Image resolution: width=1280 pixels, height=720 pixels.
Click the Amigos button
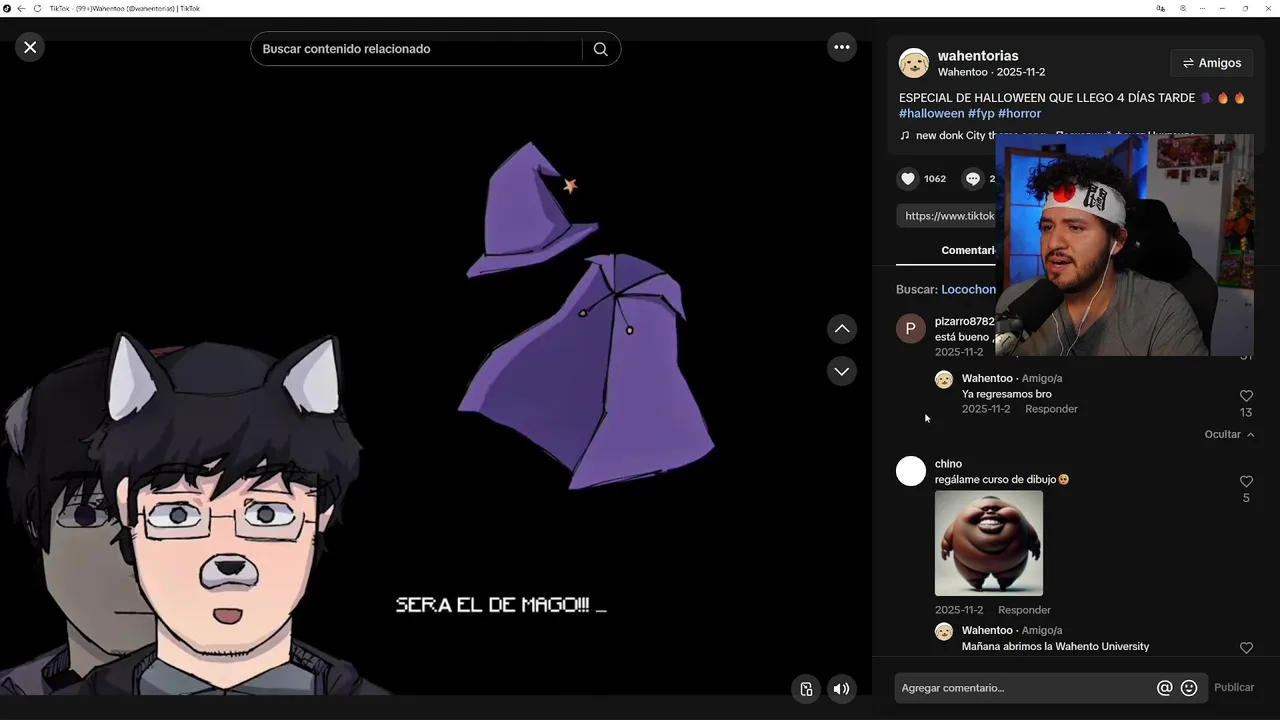pyautogui.click(x=1211, y=63)
